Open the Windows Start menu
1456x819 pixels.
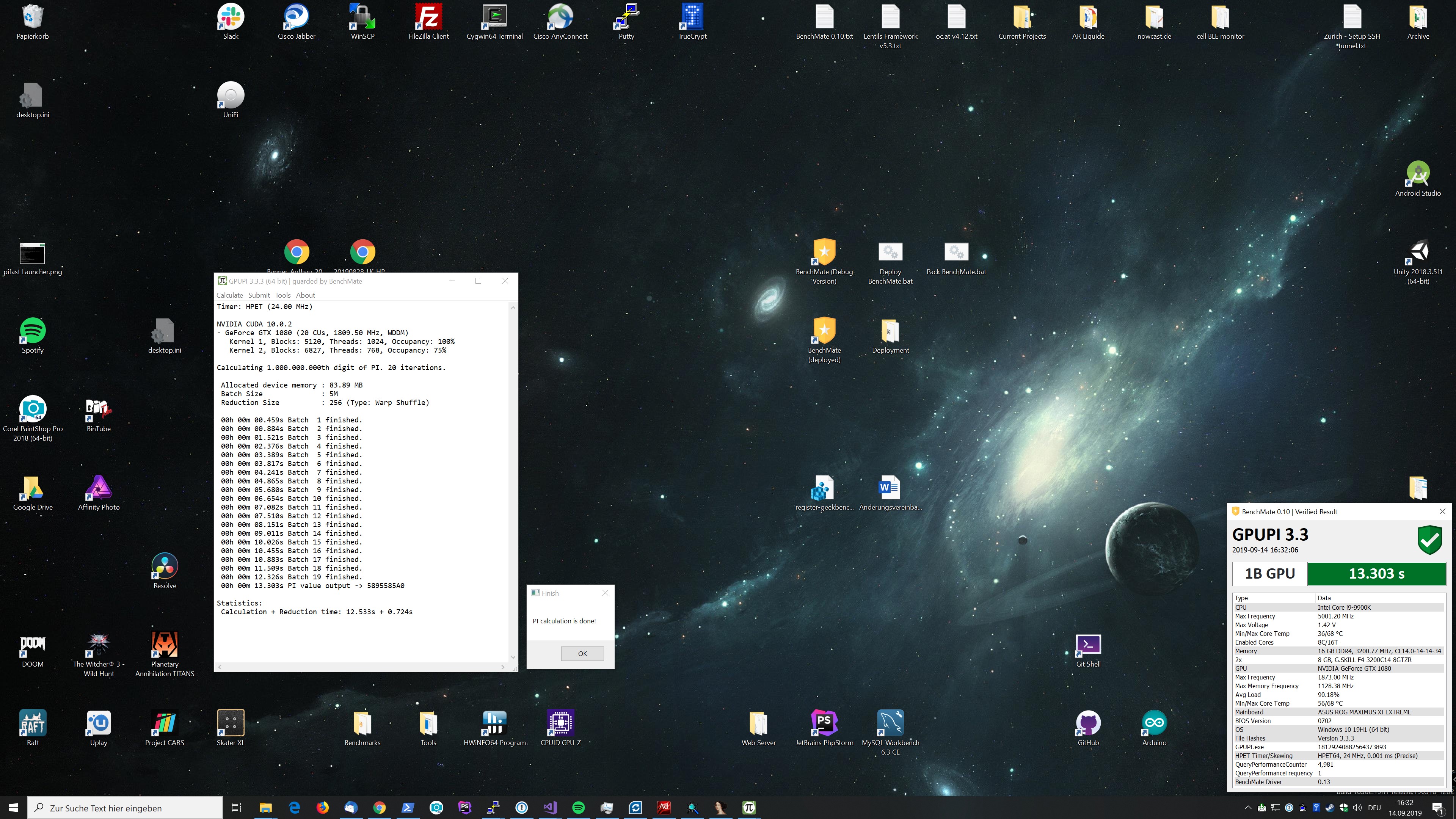14,808
